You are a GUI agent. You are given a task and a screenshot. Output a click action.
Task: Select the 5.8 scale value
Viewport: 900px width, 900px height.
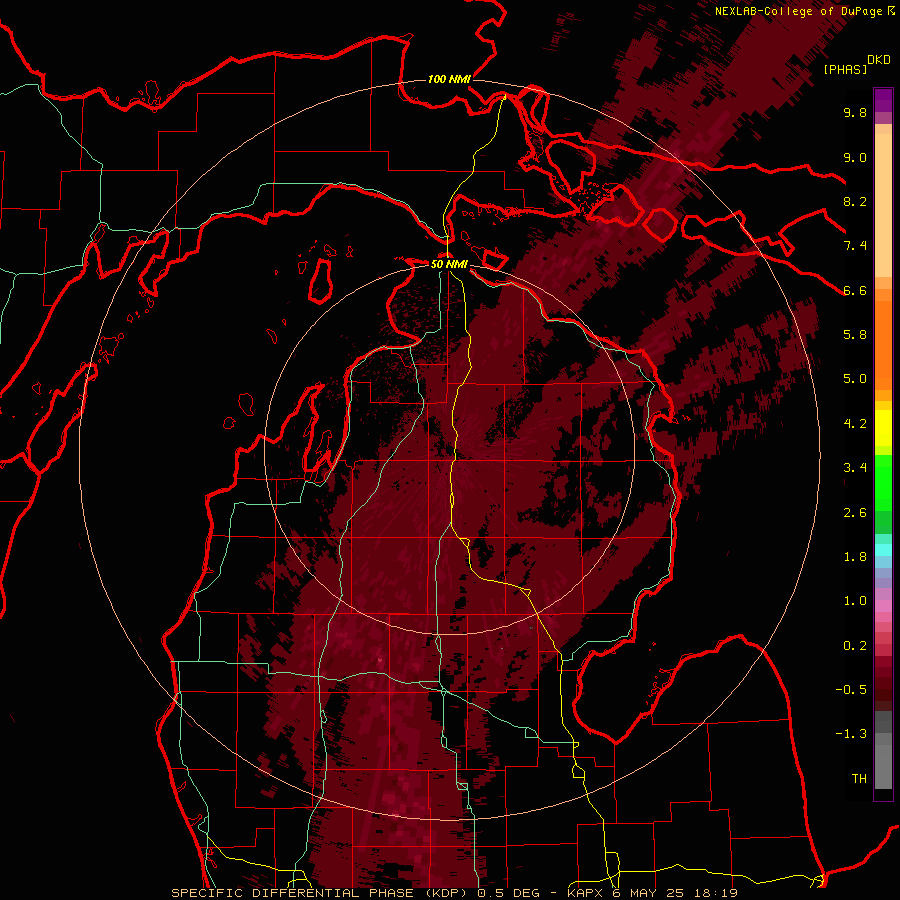855,335
